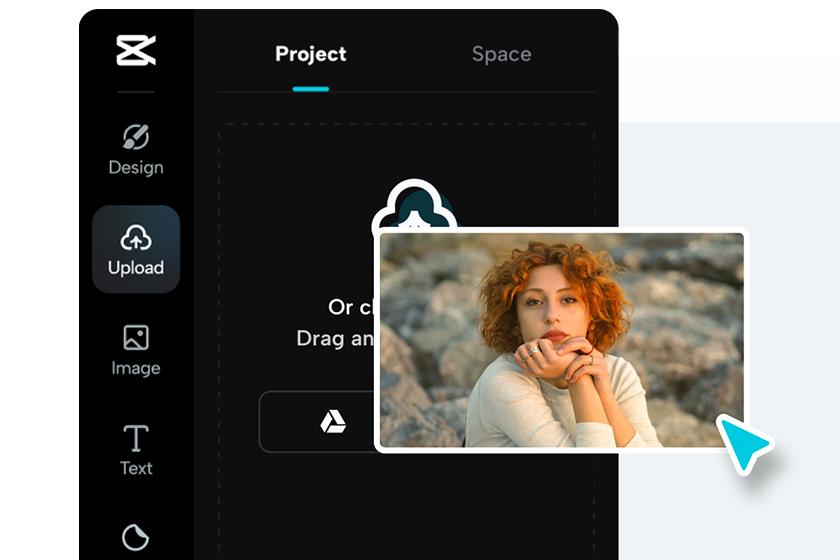Open the Stickers panel icon
The width and height of the screenshot is (840, 560).
point(136,537)
